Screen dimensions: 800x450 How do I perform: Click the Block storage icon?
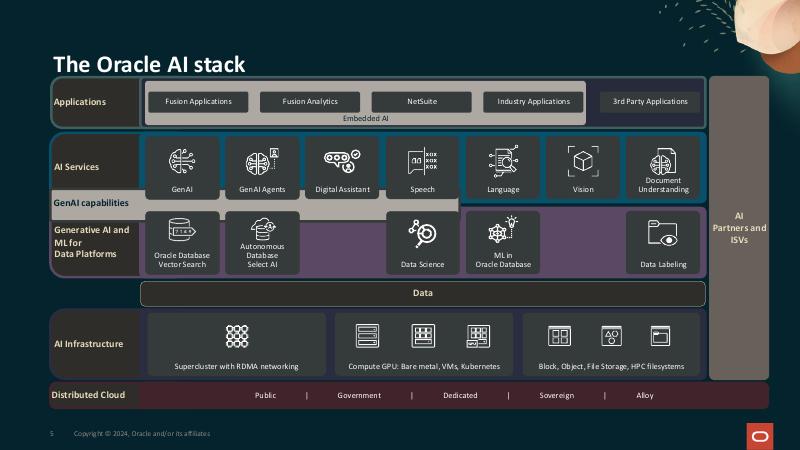pos(559,336)
